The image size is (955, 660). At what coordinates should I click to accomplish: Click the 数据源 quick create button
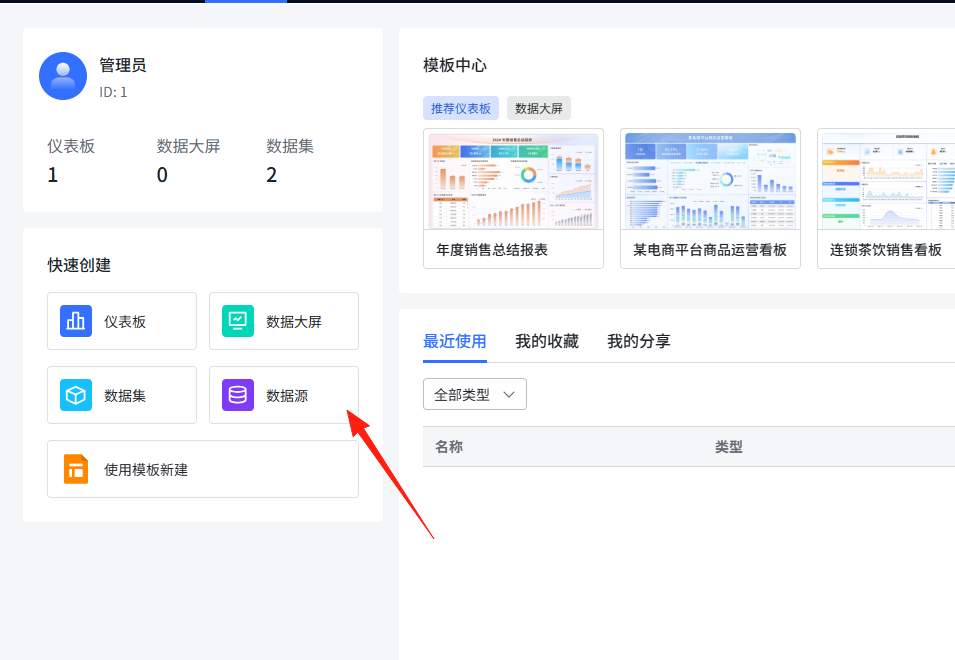coord(284,395)
